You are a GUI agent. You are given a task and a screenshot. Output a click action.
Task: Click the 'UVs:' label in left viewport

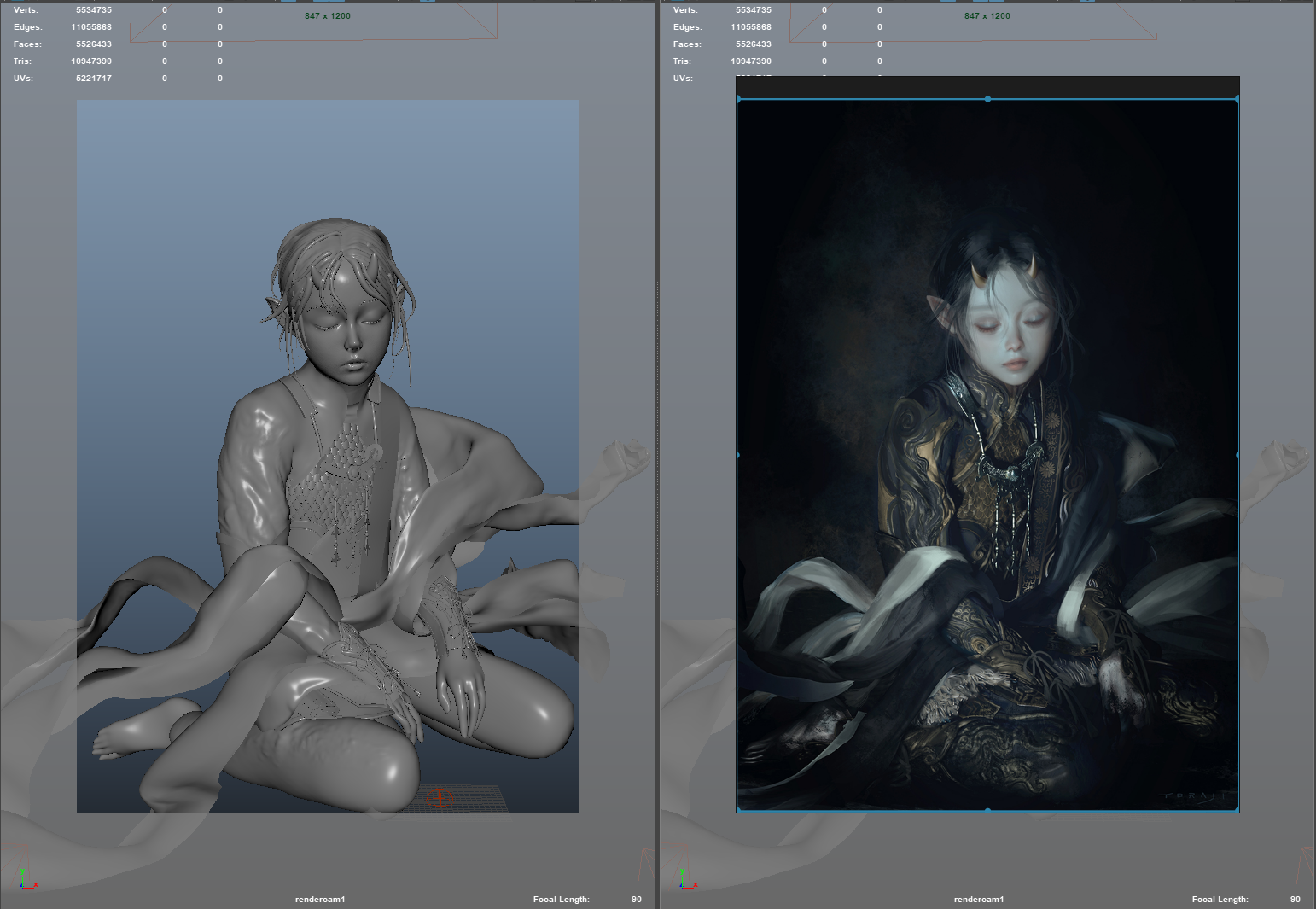tap(24, 79)
